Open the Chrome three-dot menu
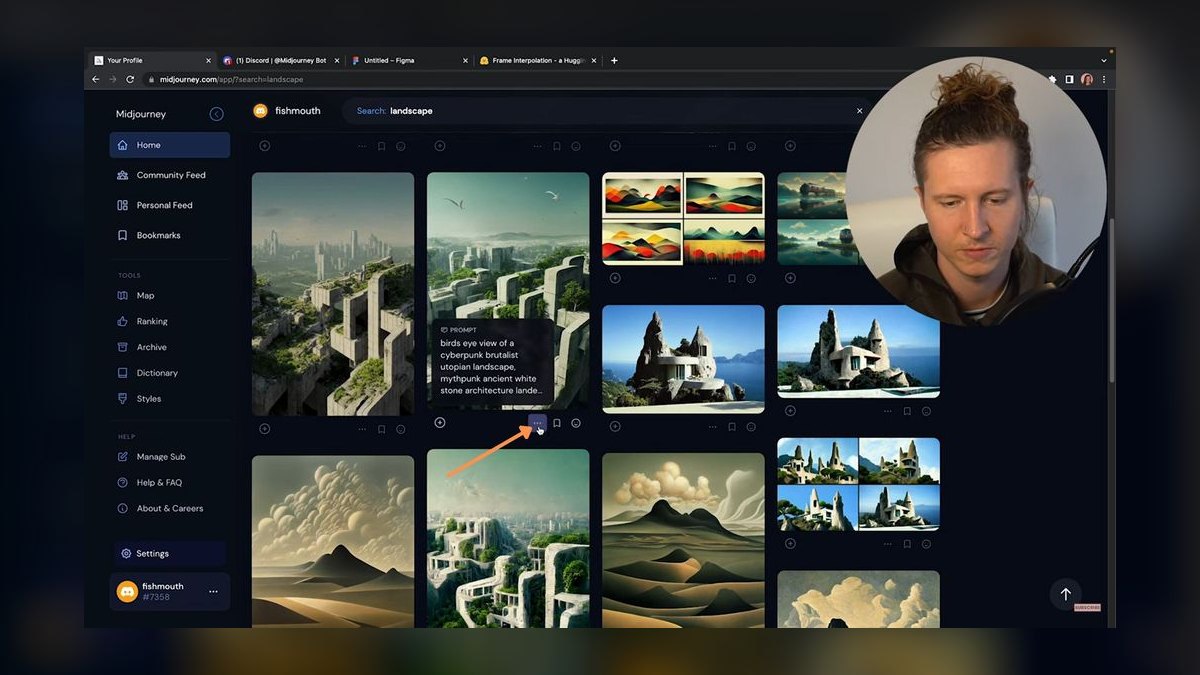1200x675 pixels. pos(1104,79)
